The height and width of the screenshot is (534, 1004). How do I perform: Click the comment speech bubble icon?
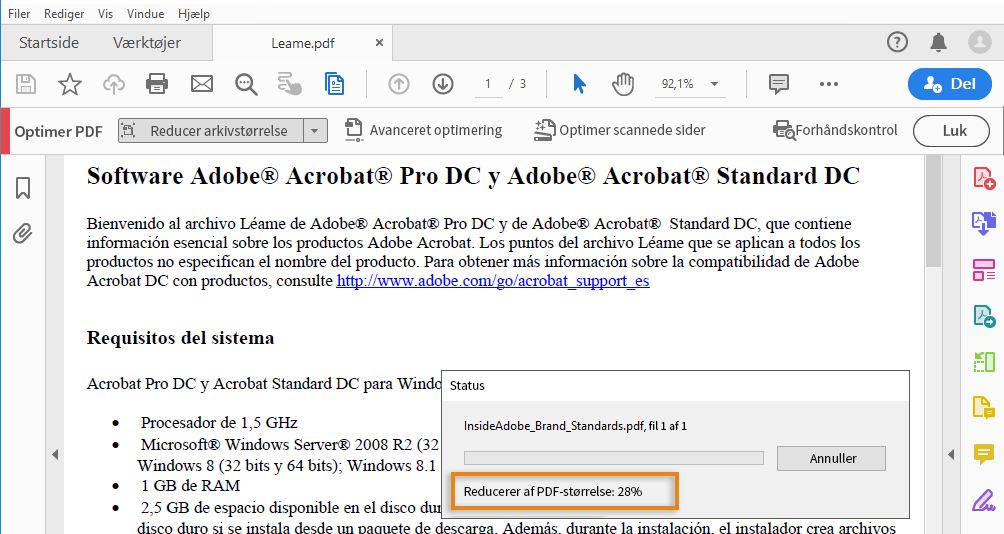(779, 84)
